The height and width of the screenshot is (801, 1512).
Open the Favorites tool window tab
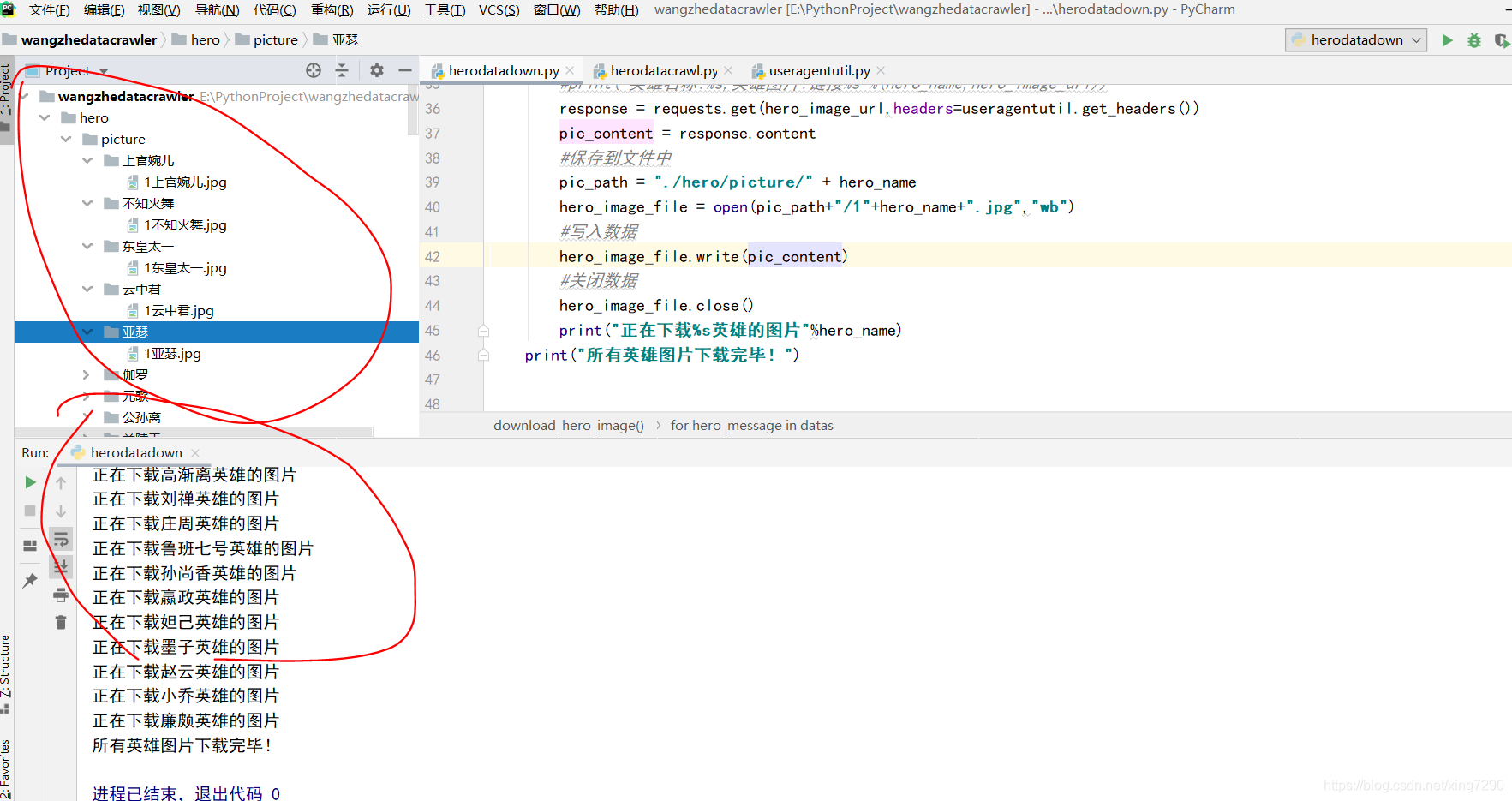point(6,769)
